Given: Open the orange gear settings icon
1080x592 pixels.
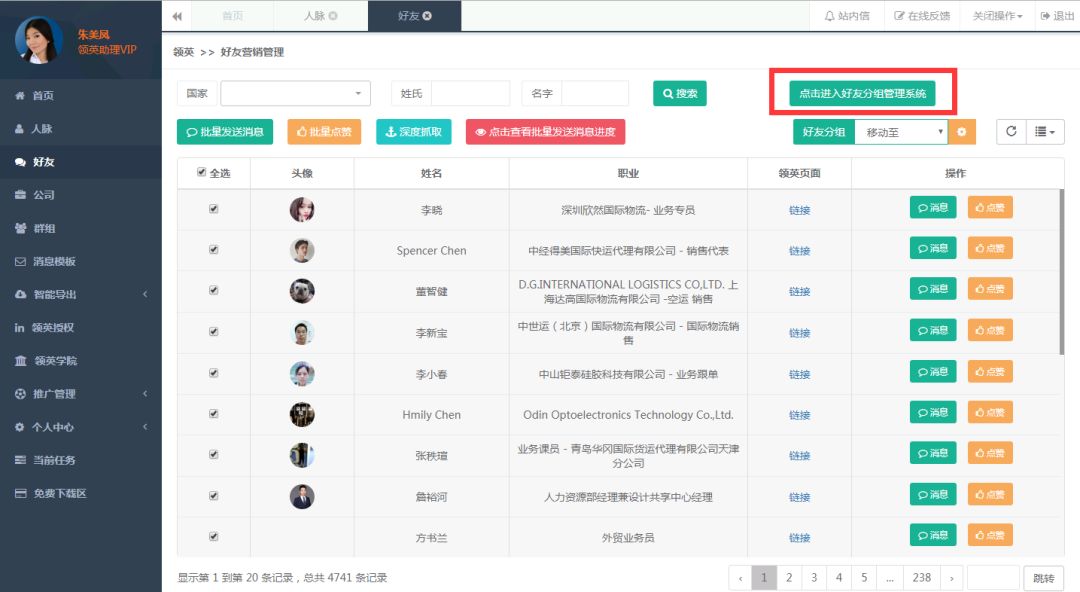Looking at the screenshot, I should point(961,131).
